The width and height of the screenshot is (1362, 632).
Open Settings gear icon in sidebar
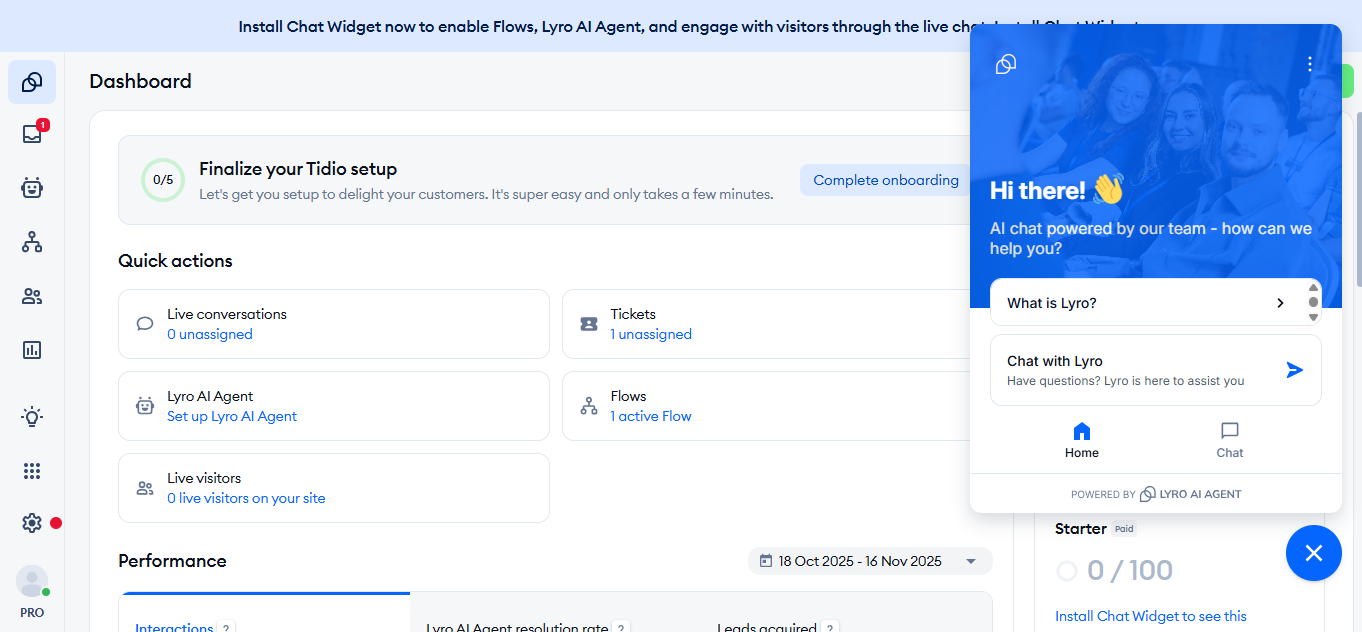tap(32, 523)
